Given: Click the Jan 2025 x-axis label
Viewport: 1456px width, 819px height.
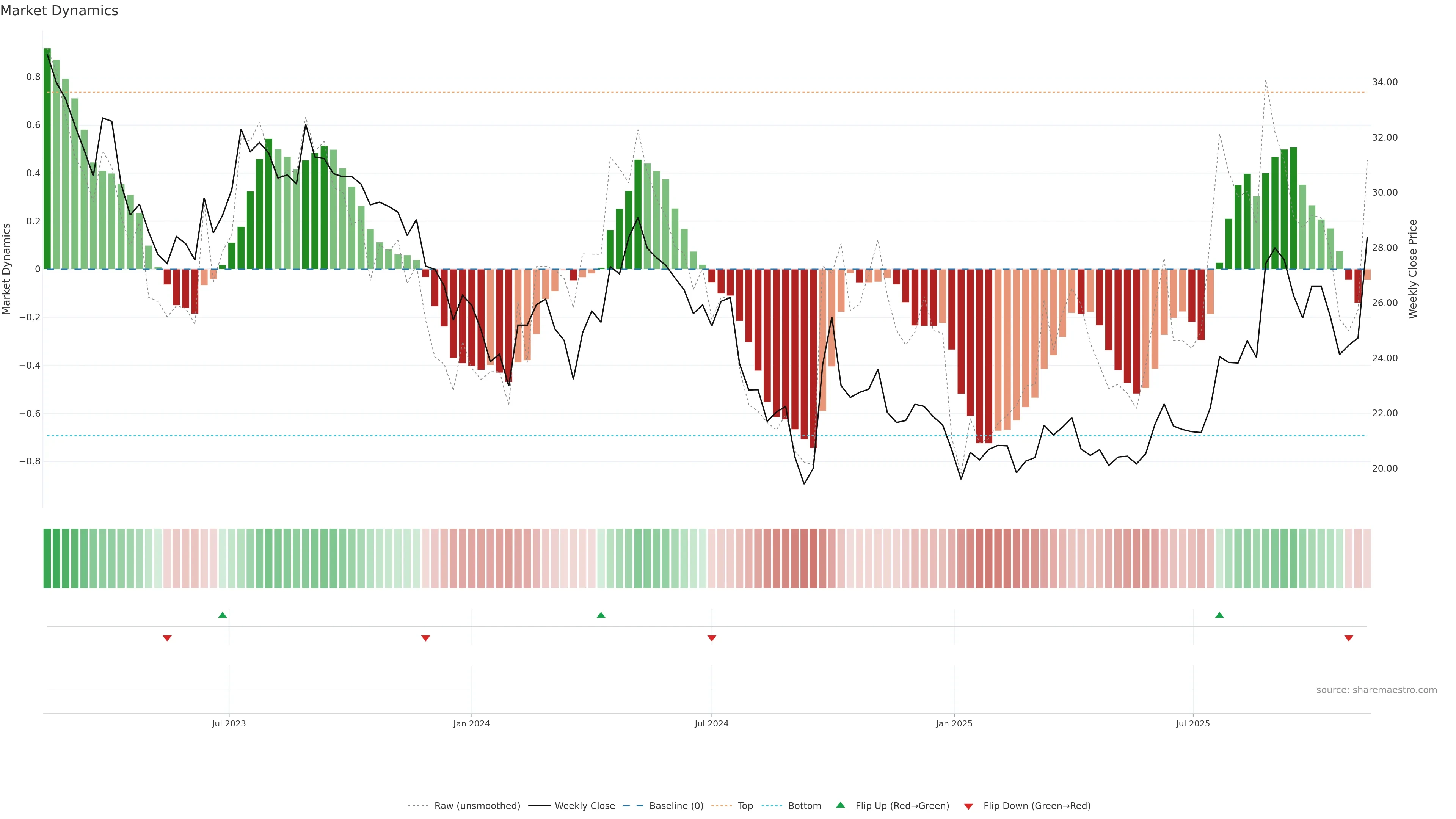Looking at the screenshot, I should click(954, 723).
